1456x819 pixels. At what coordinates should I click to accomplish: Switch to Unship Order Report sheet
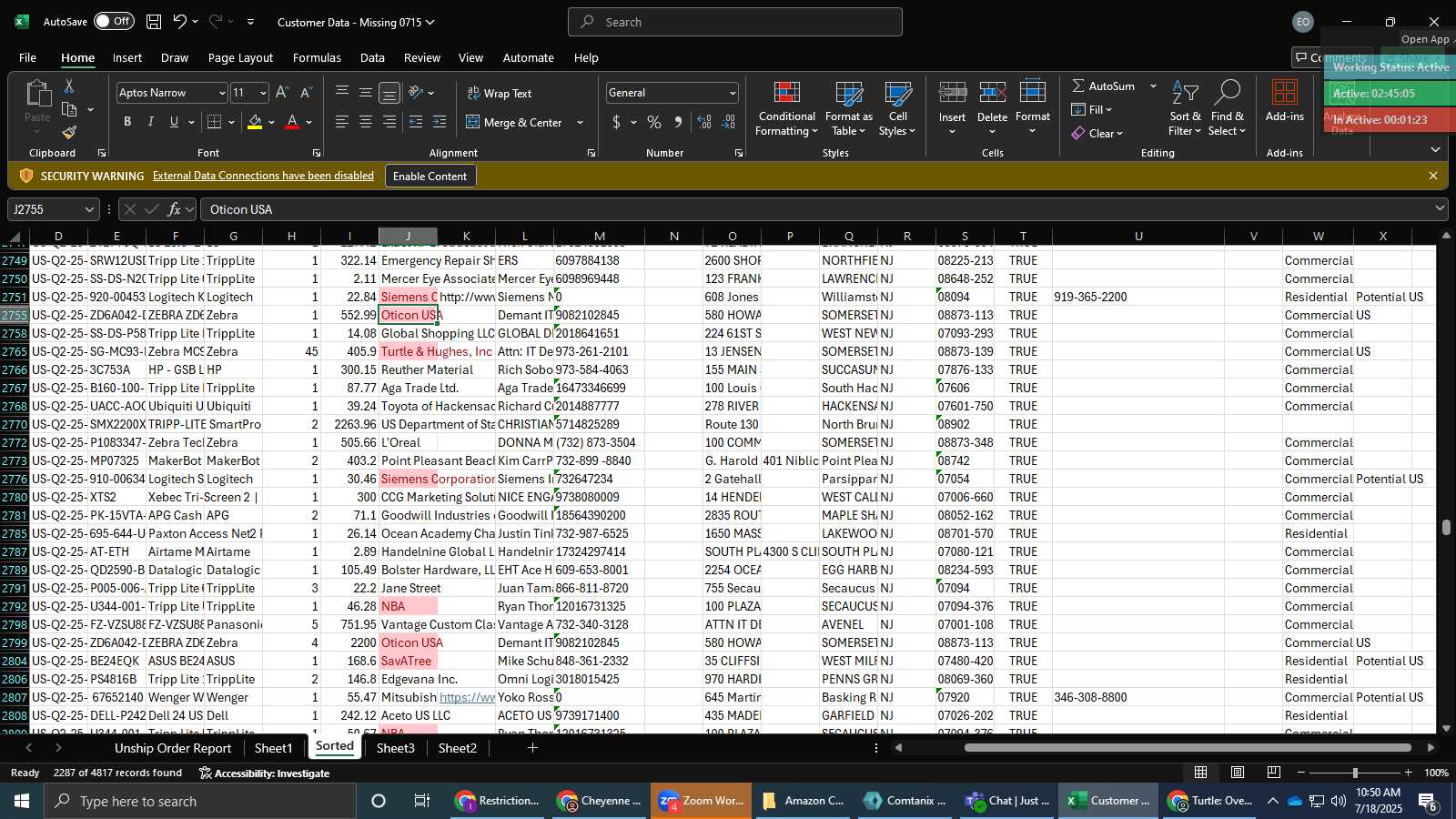point(173,748)
